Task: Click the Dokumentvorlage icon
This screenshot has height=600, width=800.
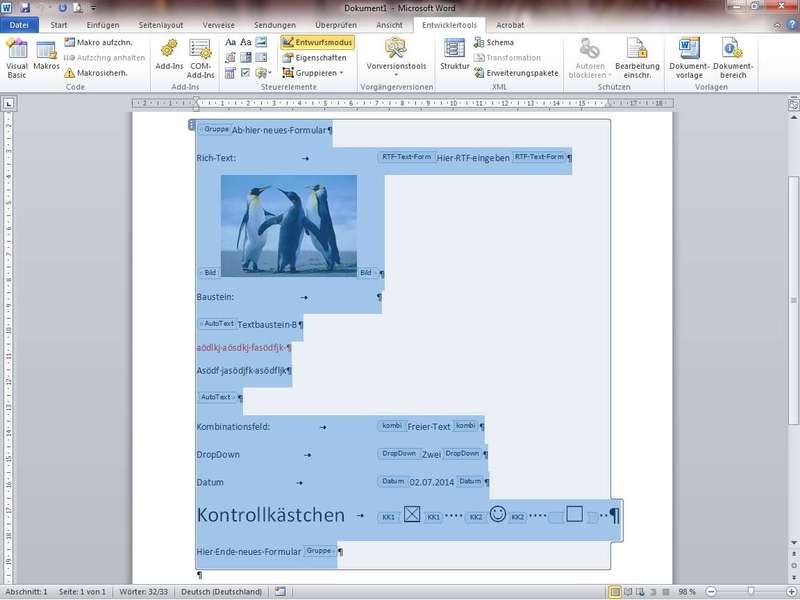Action: 689,56
